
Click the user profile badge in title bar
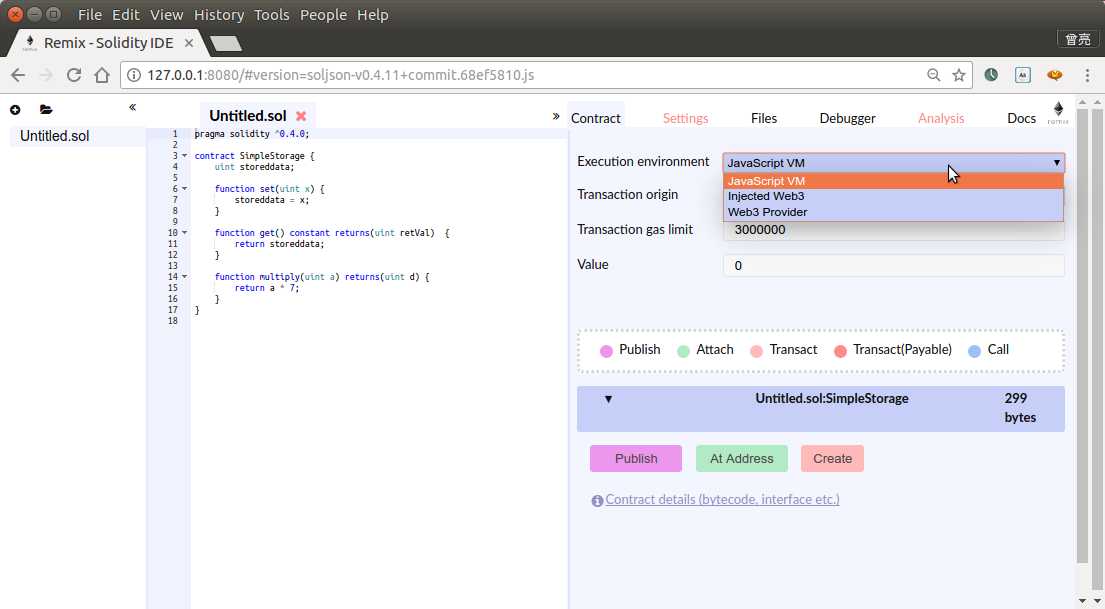(1078, 39)
